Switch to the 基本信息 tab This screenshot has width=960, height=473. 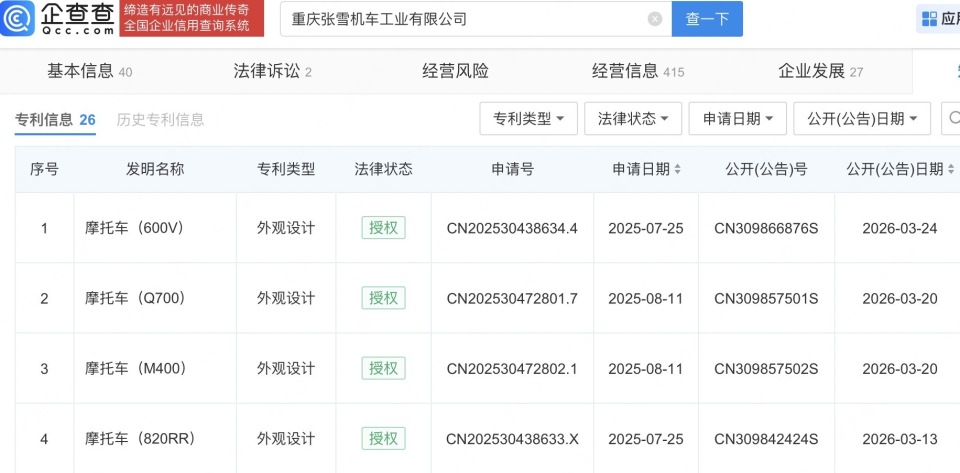[89, 71]
